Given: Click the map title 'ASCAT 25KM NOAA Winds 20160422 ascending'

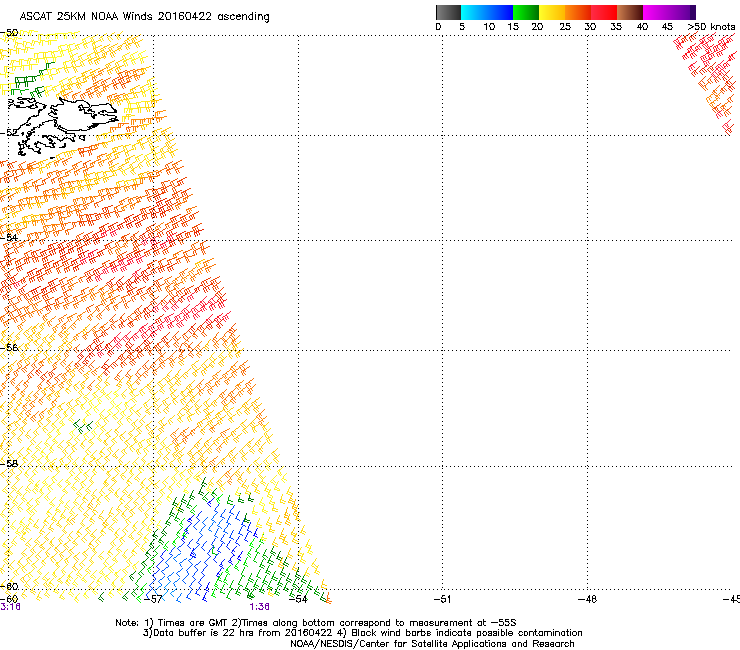Looking at the screenshot, I should 144,17.
